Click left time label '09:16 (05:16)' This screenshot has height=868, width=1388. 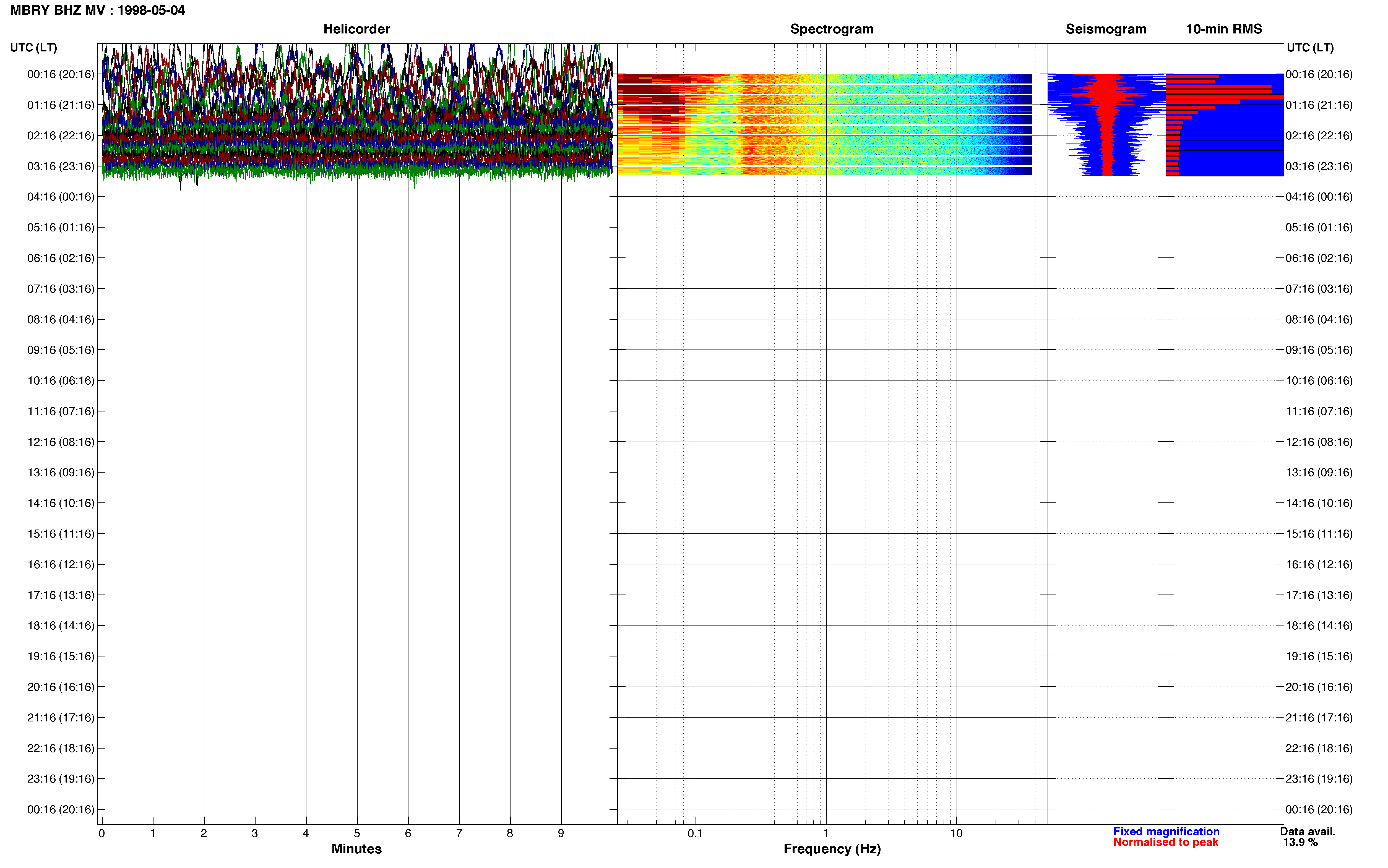coord(61,350)
